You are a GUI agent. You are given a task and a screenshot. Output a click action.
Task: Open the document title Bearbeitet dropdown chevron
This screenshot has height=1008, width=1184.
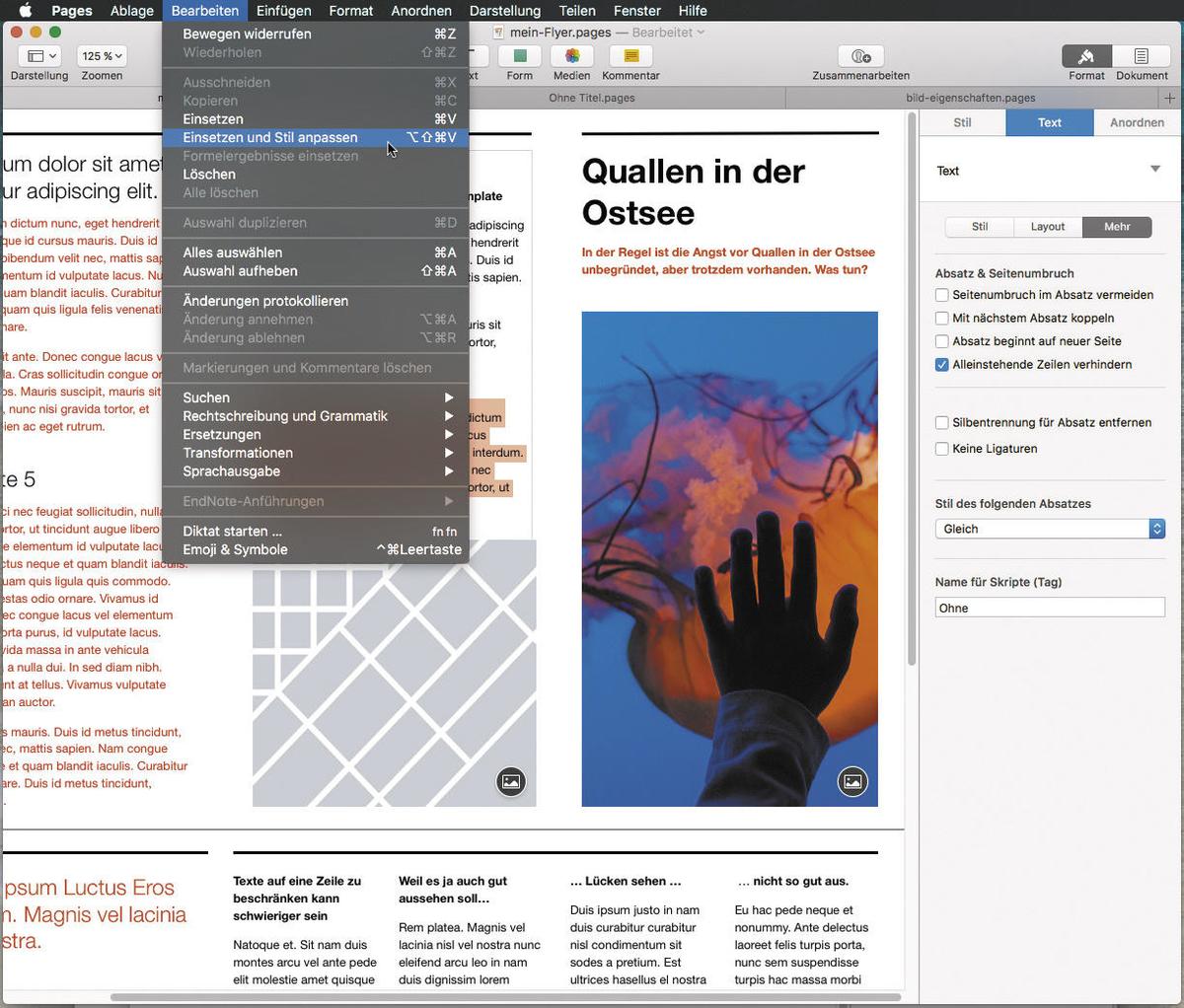point(701,33)
